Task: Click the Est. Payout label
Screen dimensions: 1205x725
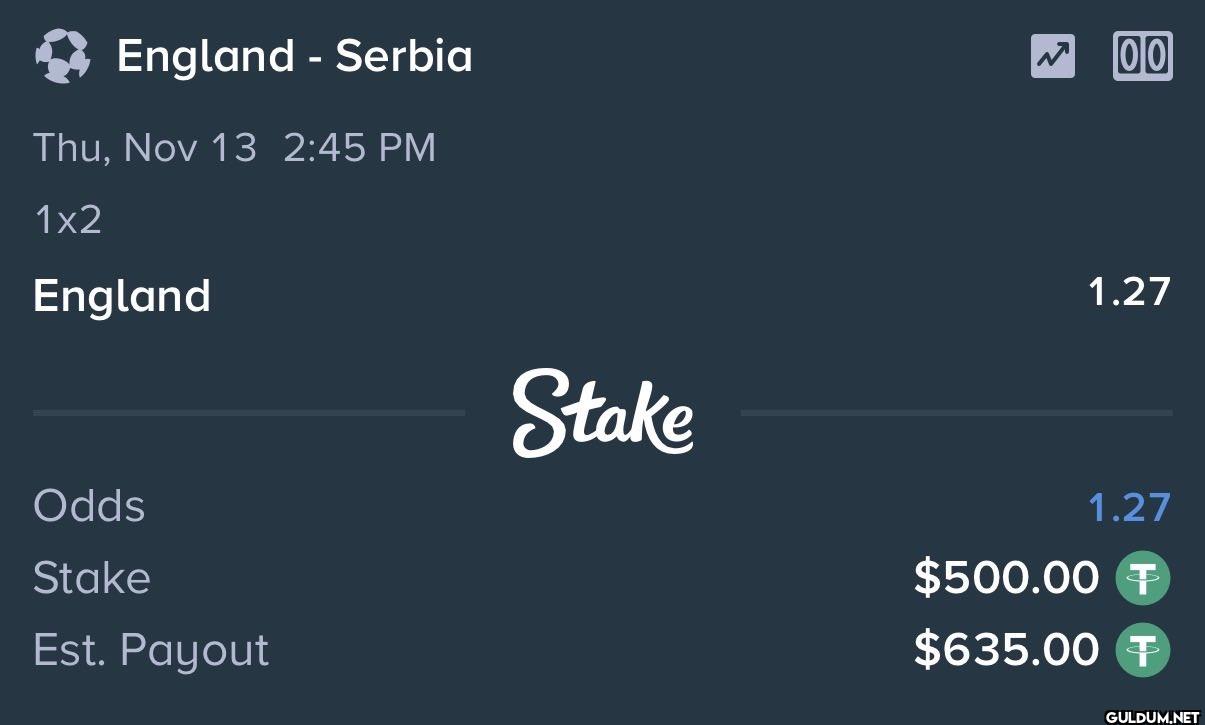Action: pos(151,651)
